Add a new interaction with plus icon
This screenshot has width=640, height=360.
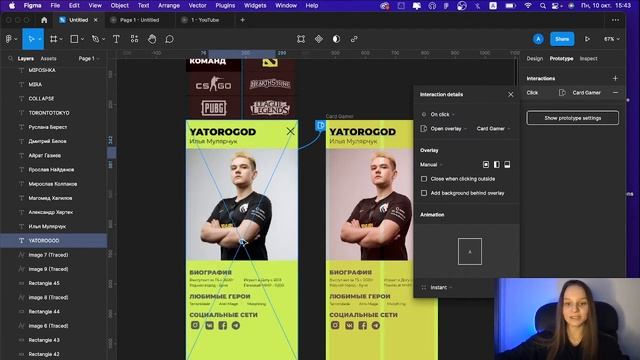(615, 78)
